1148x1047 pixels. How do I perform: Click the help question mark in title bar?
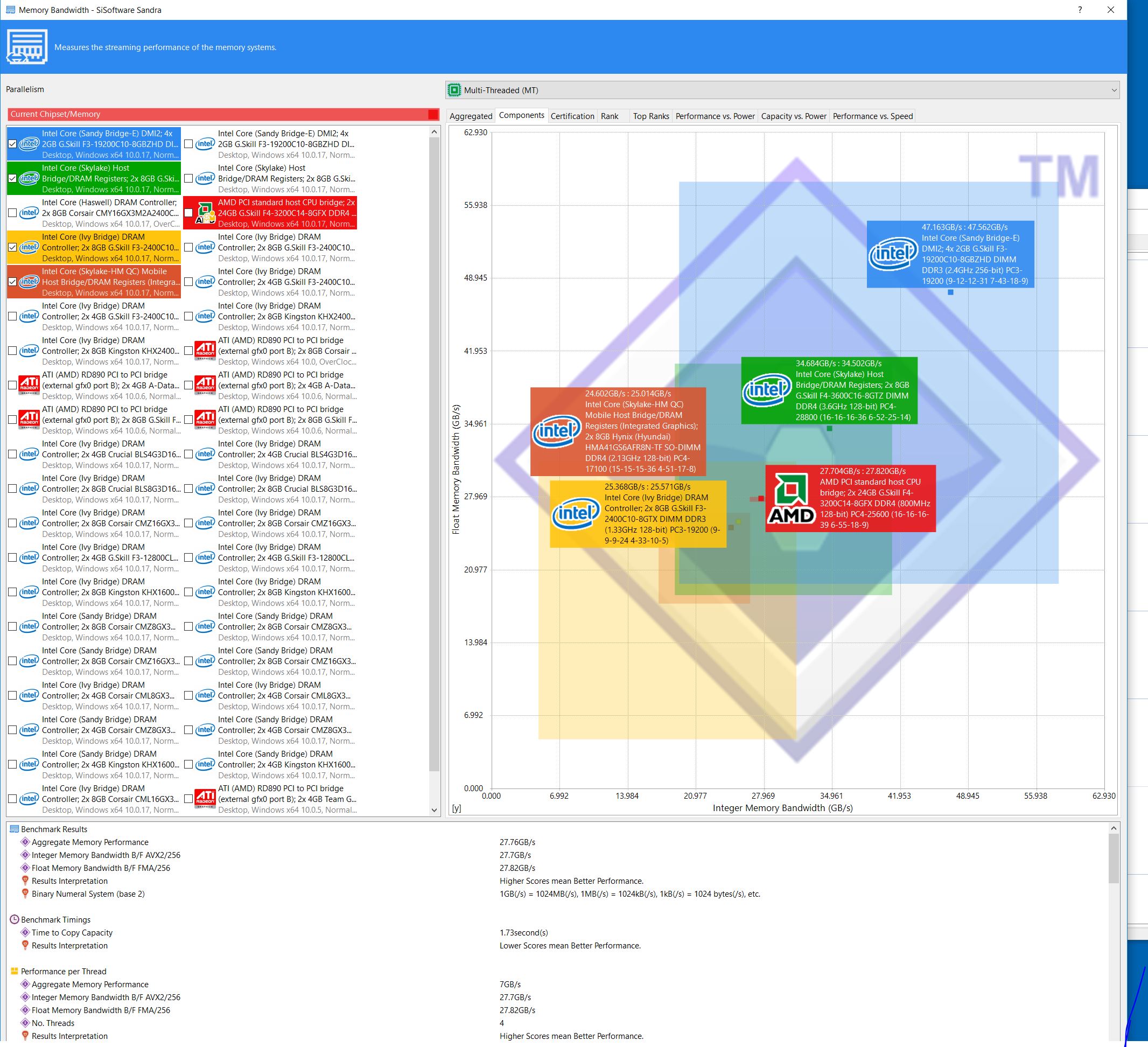coord(1080,10)
